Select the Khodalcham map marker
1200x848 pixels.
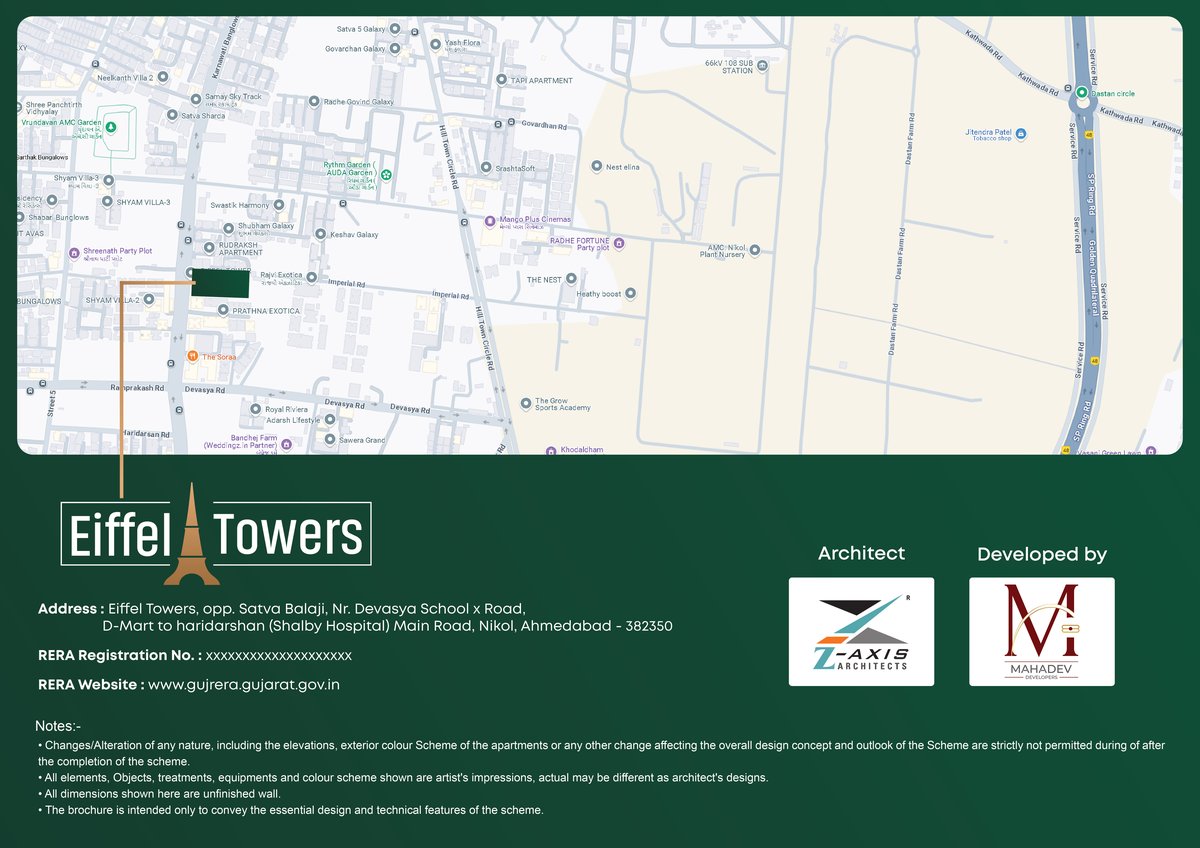click(550, 450)
